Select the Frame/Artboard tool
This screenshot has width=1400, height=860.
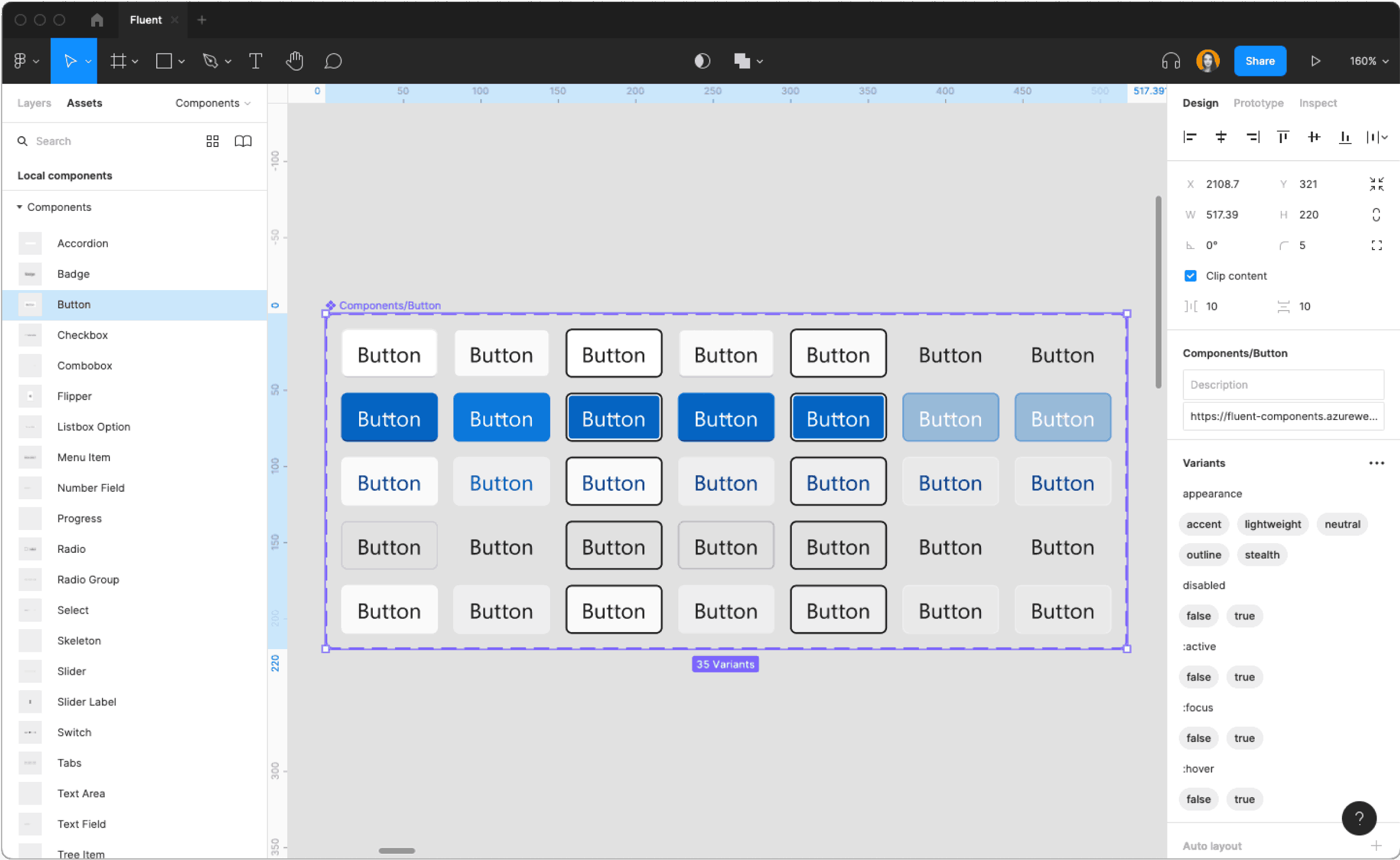click(119, 61)
